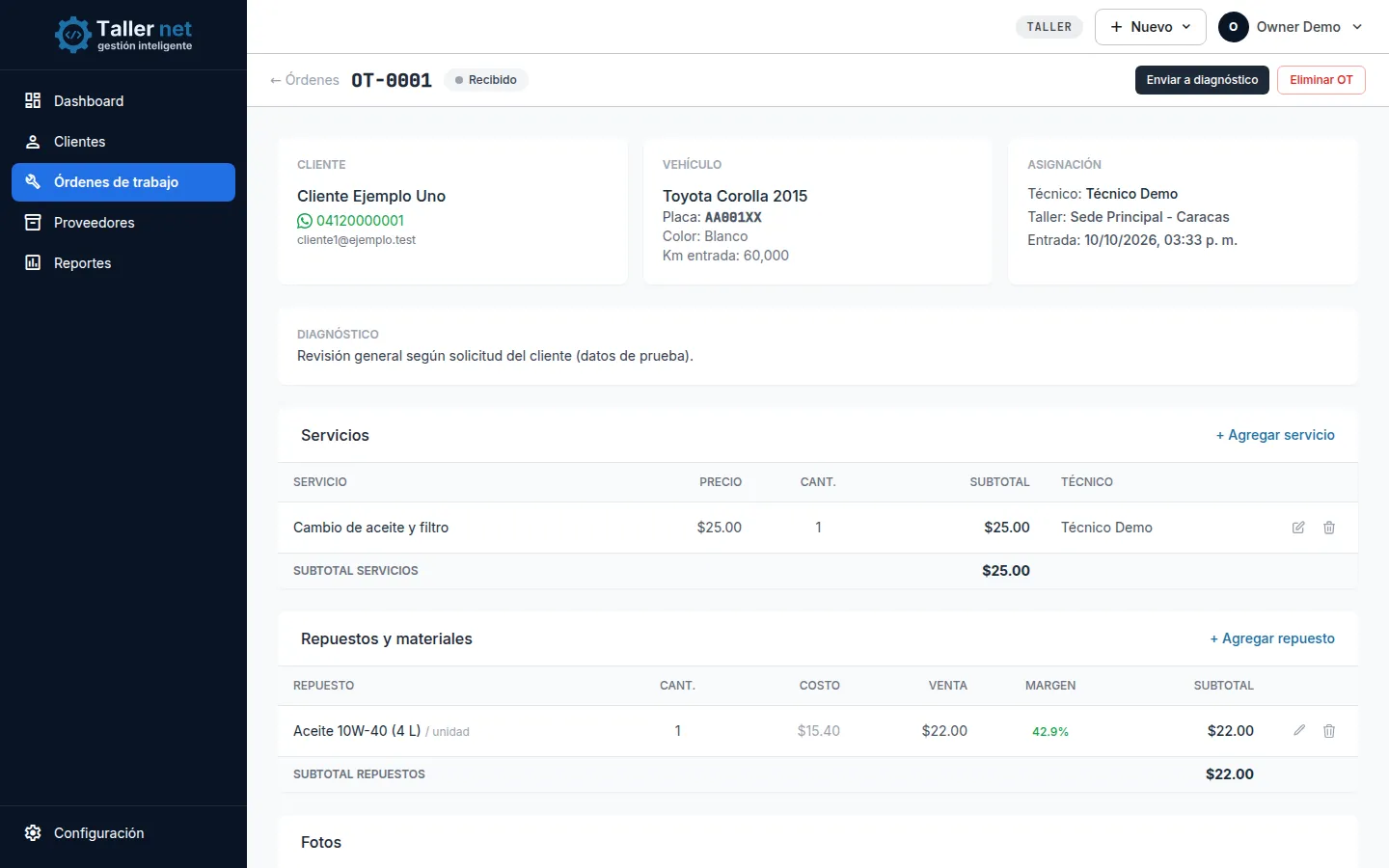Click the Taller net gear logo

[x=72, y=35]
